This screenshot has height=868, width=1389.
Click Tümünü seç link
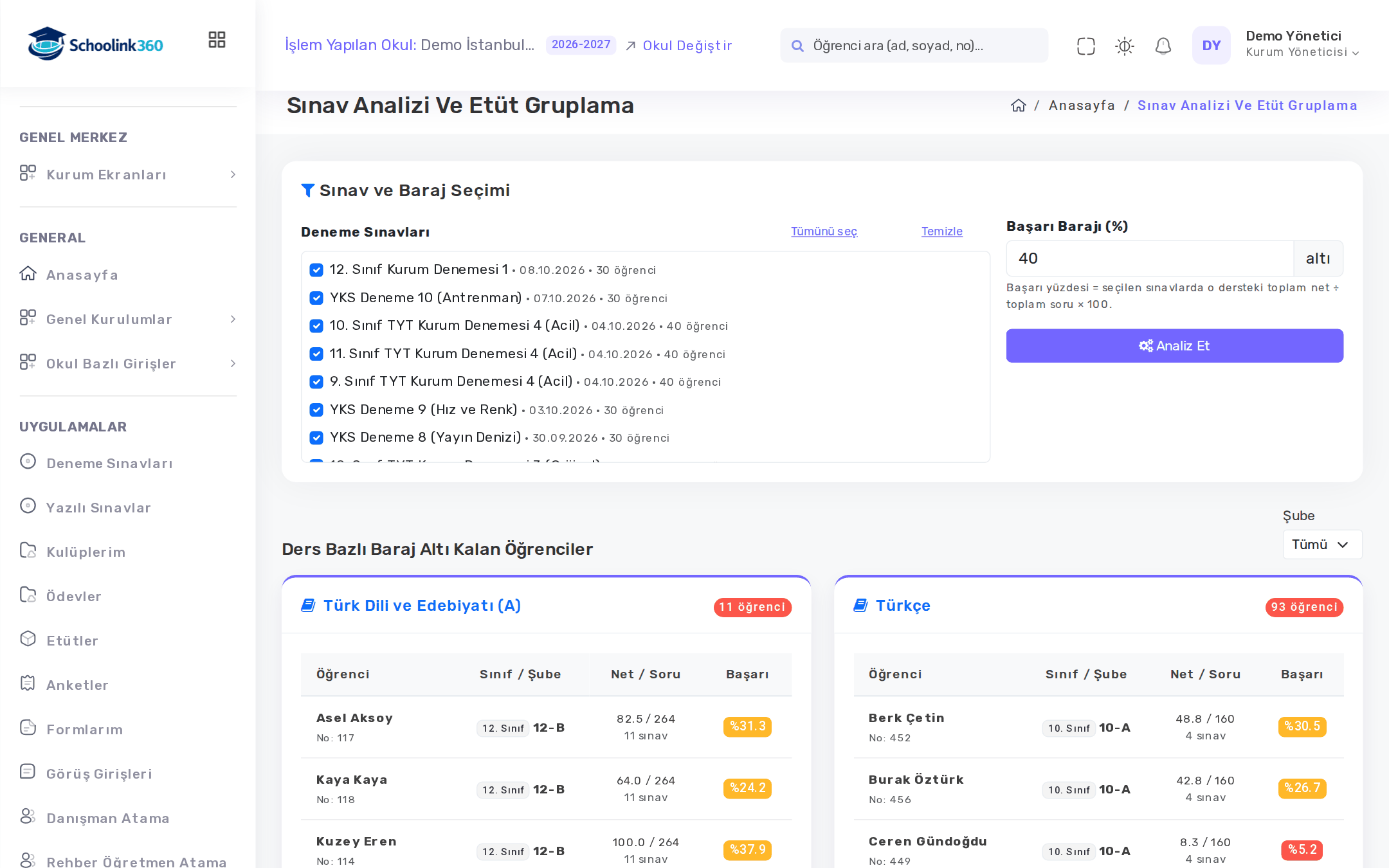click(824, 231)
